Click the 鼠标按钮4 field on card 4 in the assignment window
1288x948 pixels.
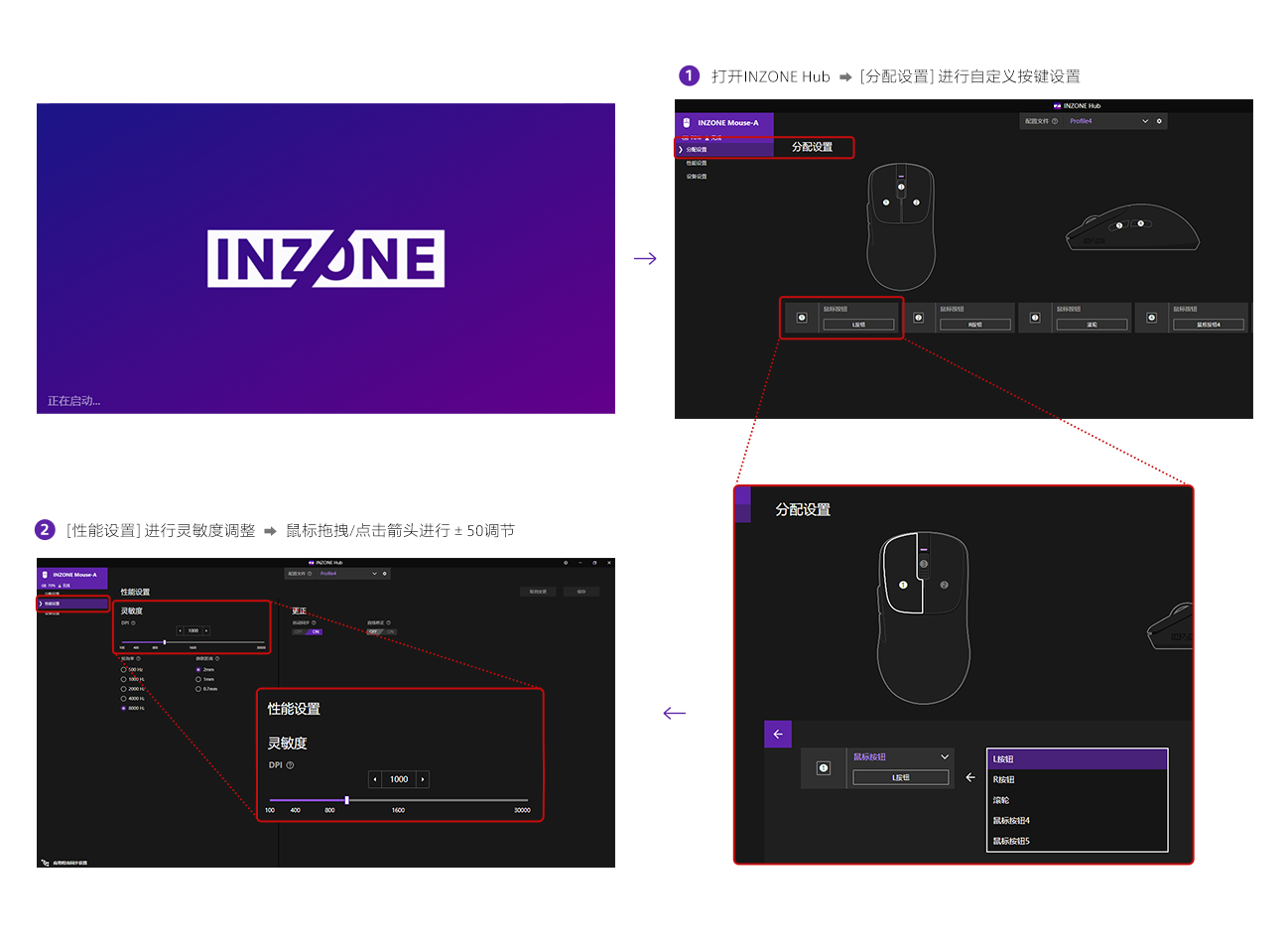[1209, 325]
